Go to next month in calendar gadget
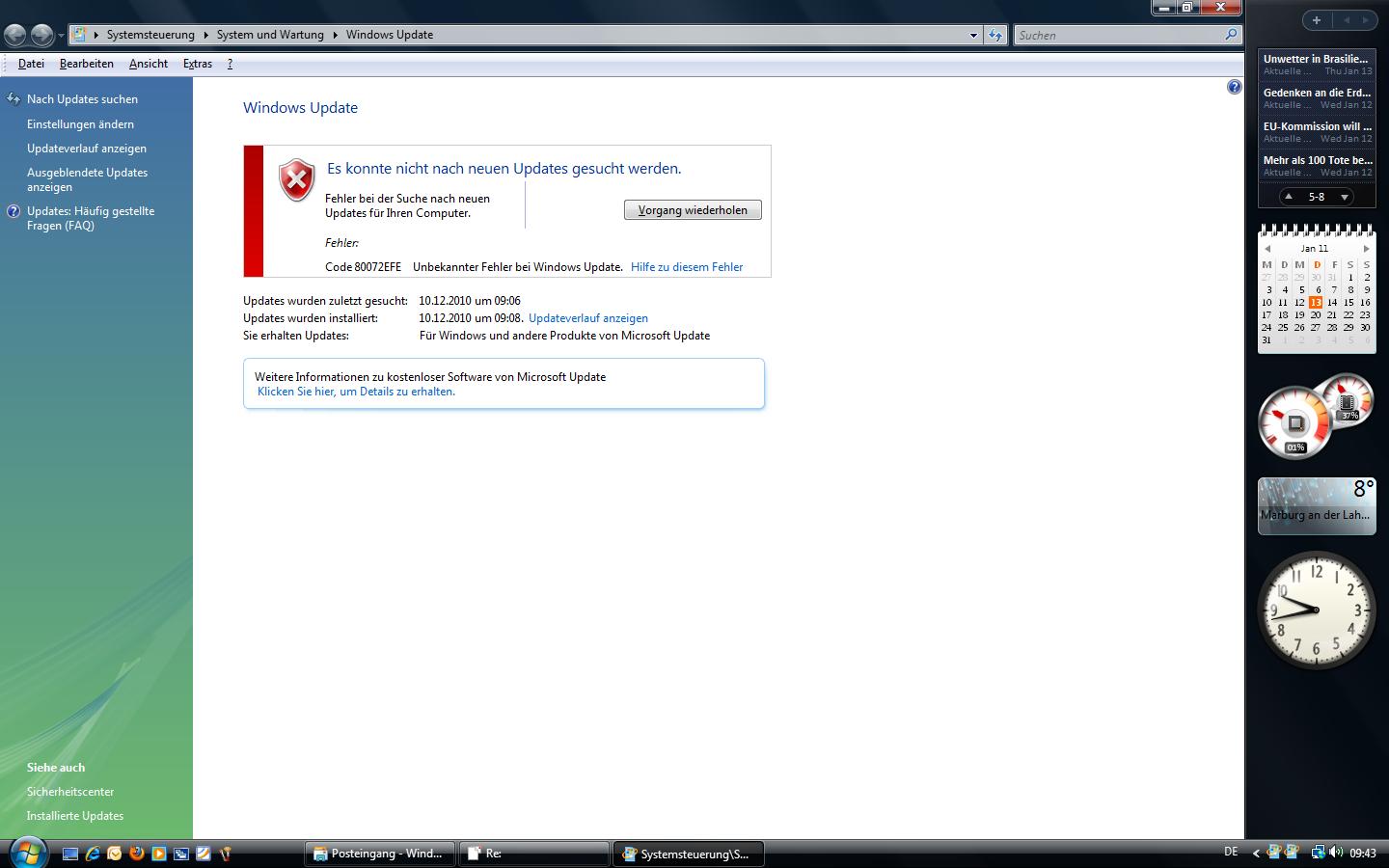Image resolution: width=1389 pixels, height=868 pixels. pos(1366,249)
